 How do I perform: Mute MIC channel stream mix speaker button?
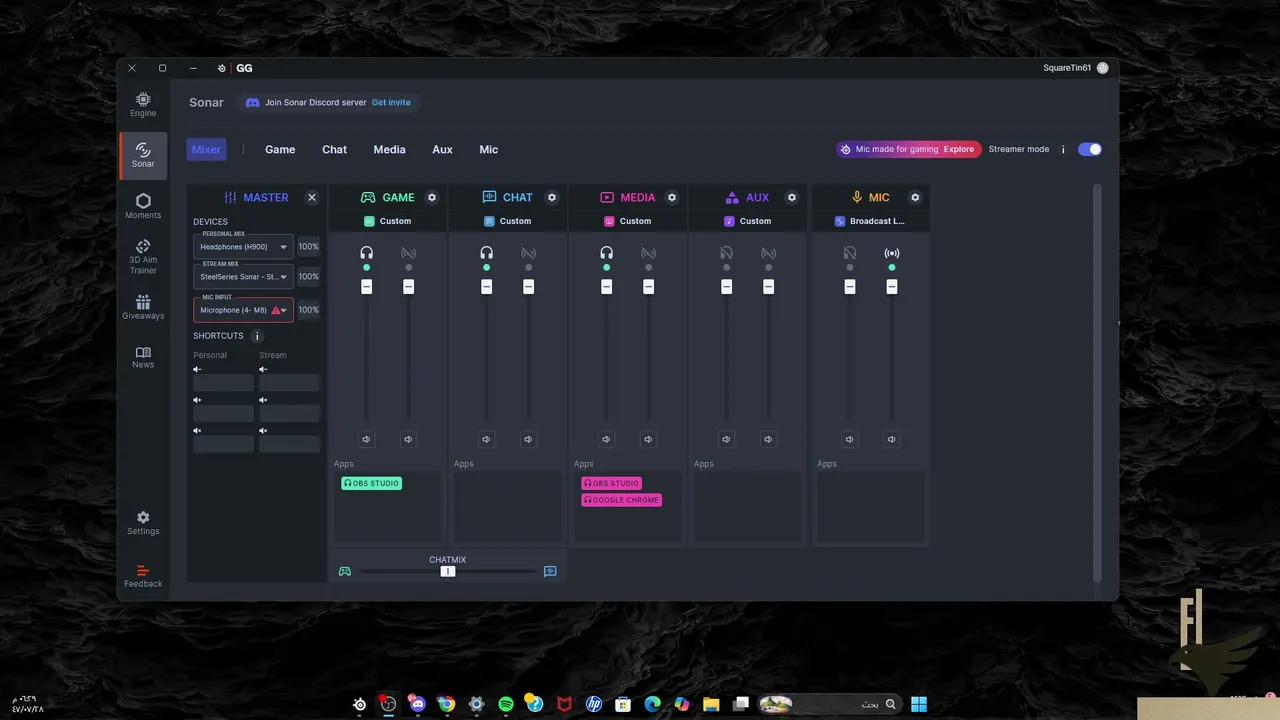891,439
